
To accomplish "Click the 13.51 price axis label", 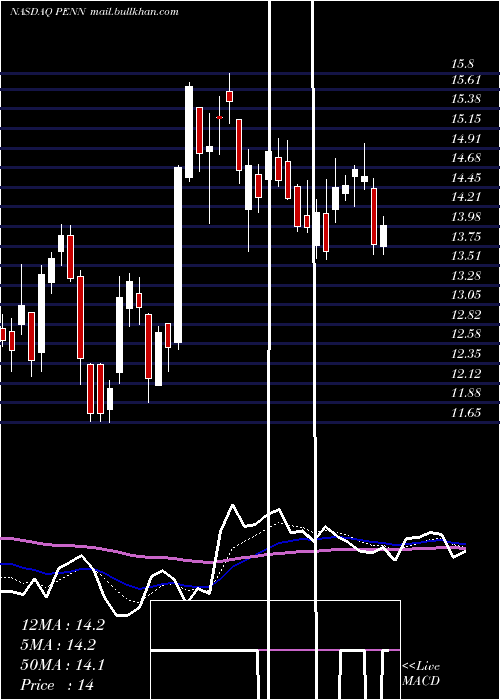I will (x=466, y=256).
